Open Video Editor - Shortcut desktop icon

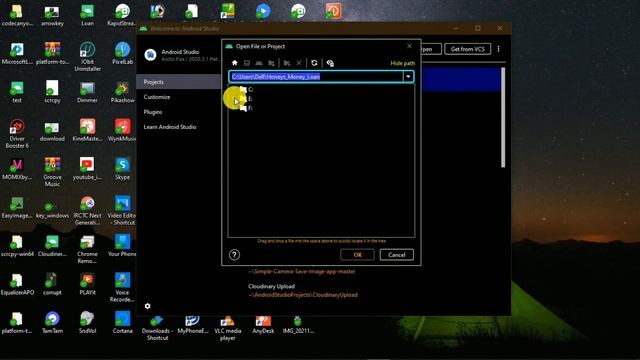(x=122, y=211)
